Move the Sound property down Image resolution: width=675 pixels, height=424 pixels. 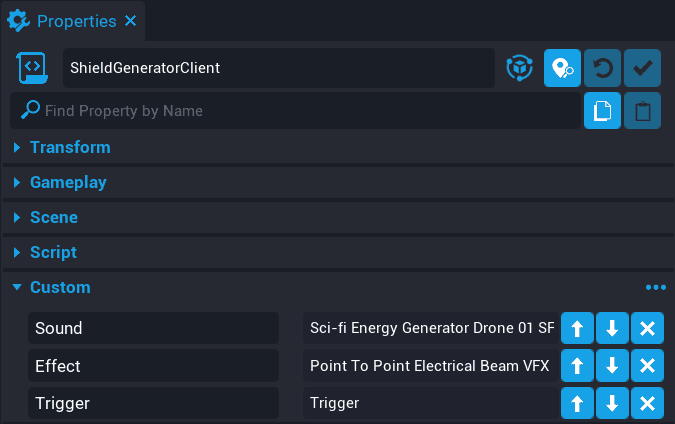click(612, 328)
